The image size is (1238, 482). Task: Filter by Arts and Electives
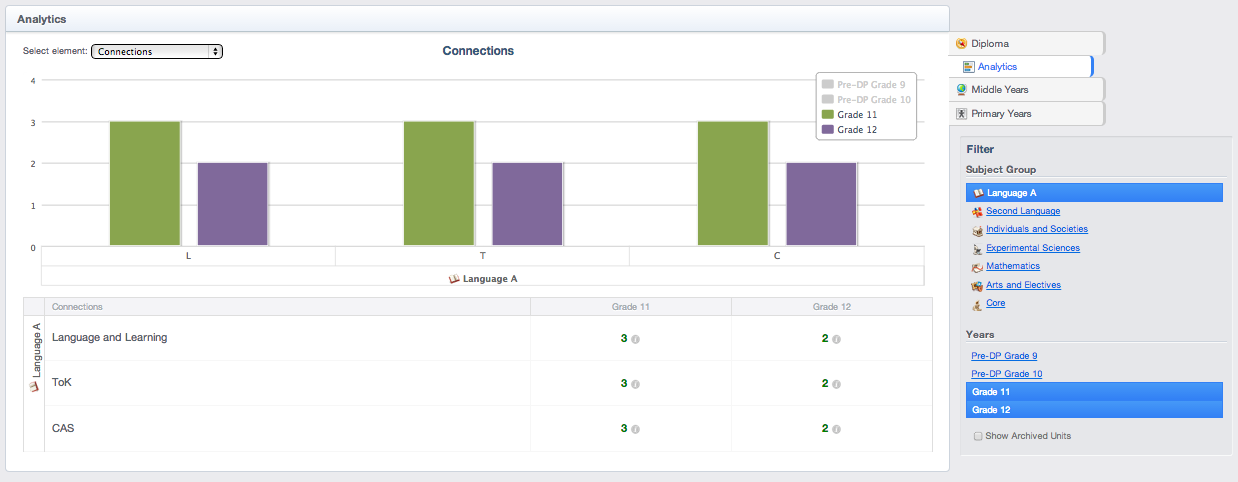pos(1023,285)
